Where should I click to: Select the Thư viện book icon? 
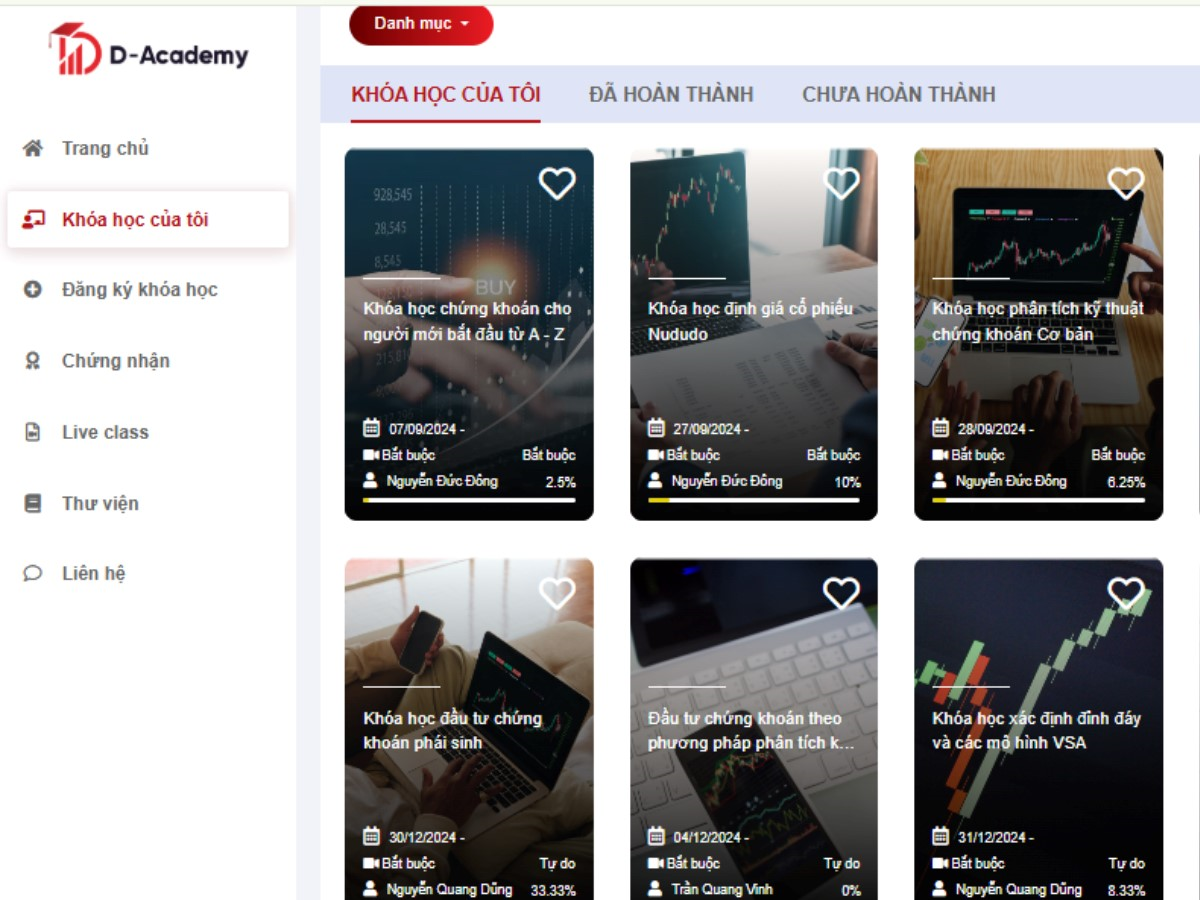[33, 503]
